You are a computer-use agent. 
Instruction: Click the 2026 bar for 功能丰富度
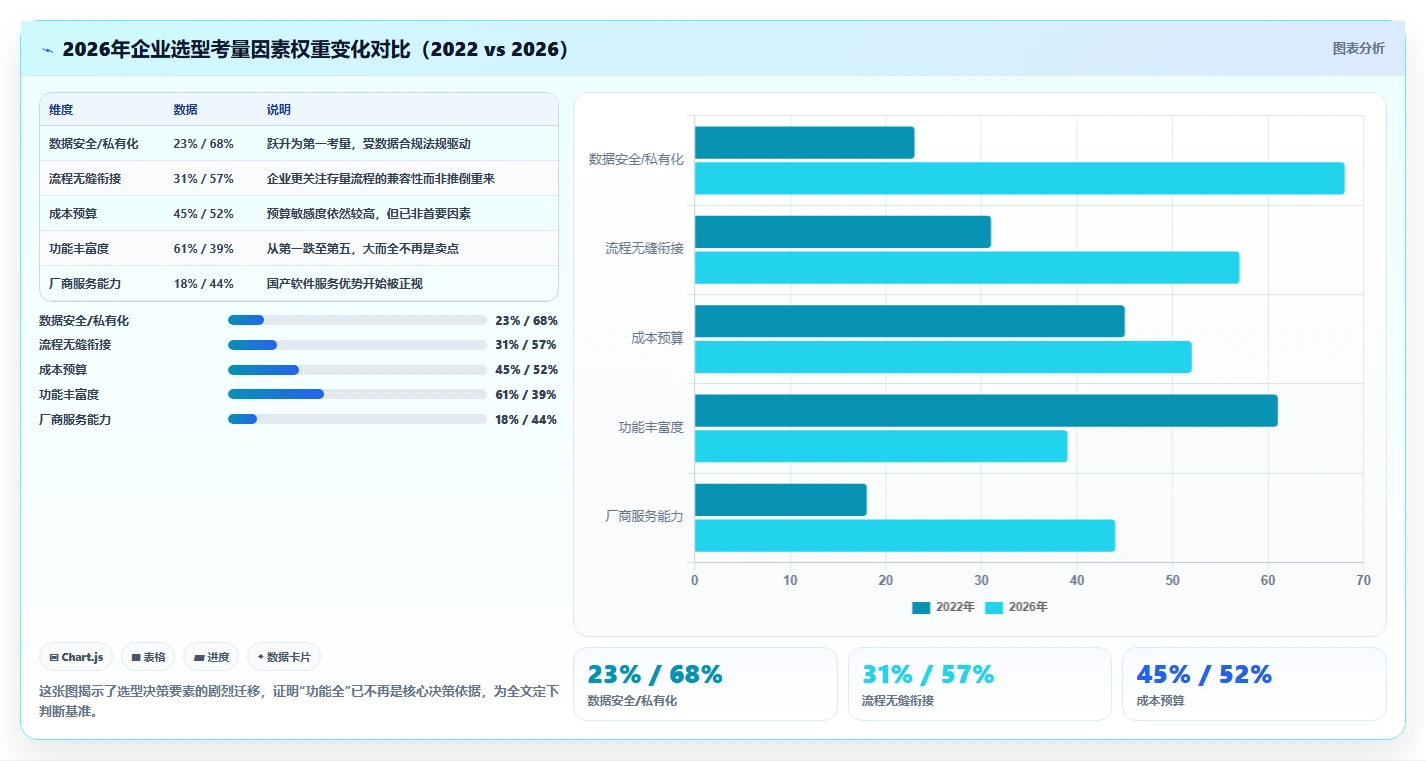[x=881, y=446]
